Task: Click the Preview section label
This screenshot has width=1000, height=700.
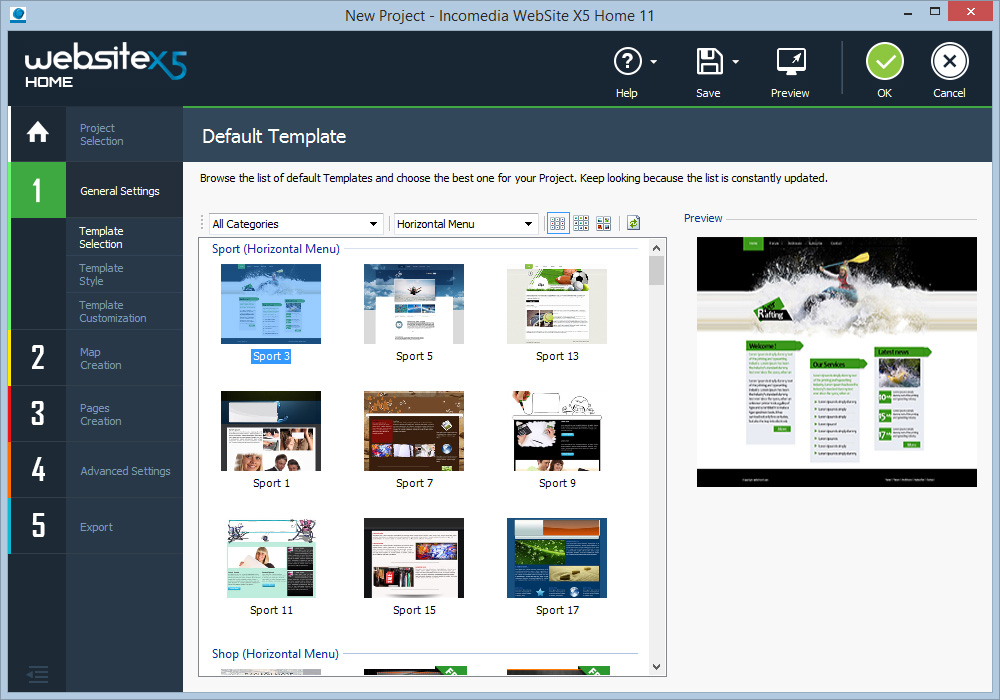Action: click(703, 218)
